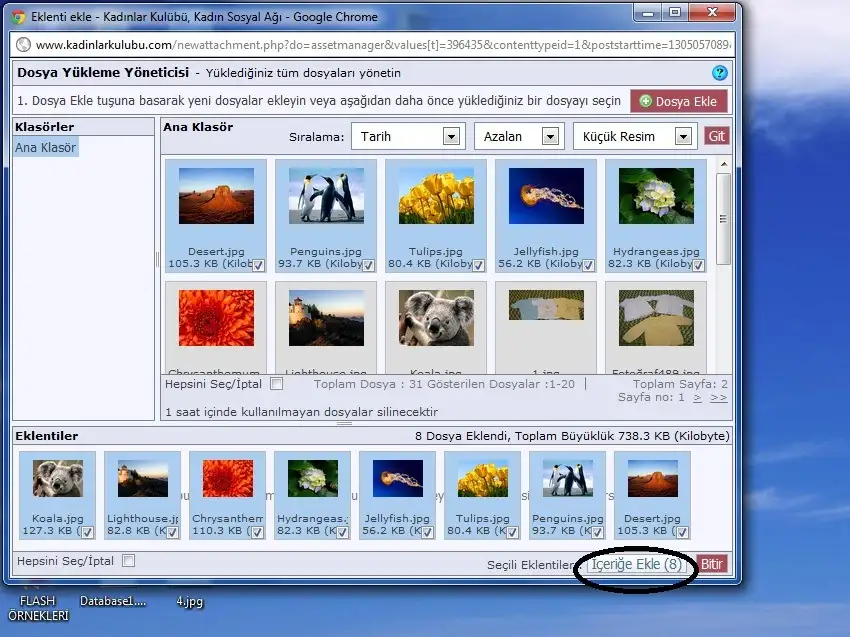Screen dimensions: 850x637
Task: Click the Desert thumbnail in Eklentiler
Action: (x=653, y=479)
